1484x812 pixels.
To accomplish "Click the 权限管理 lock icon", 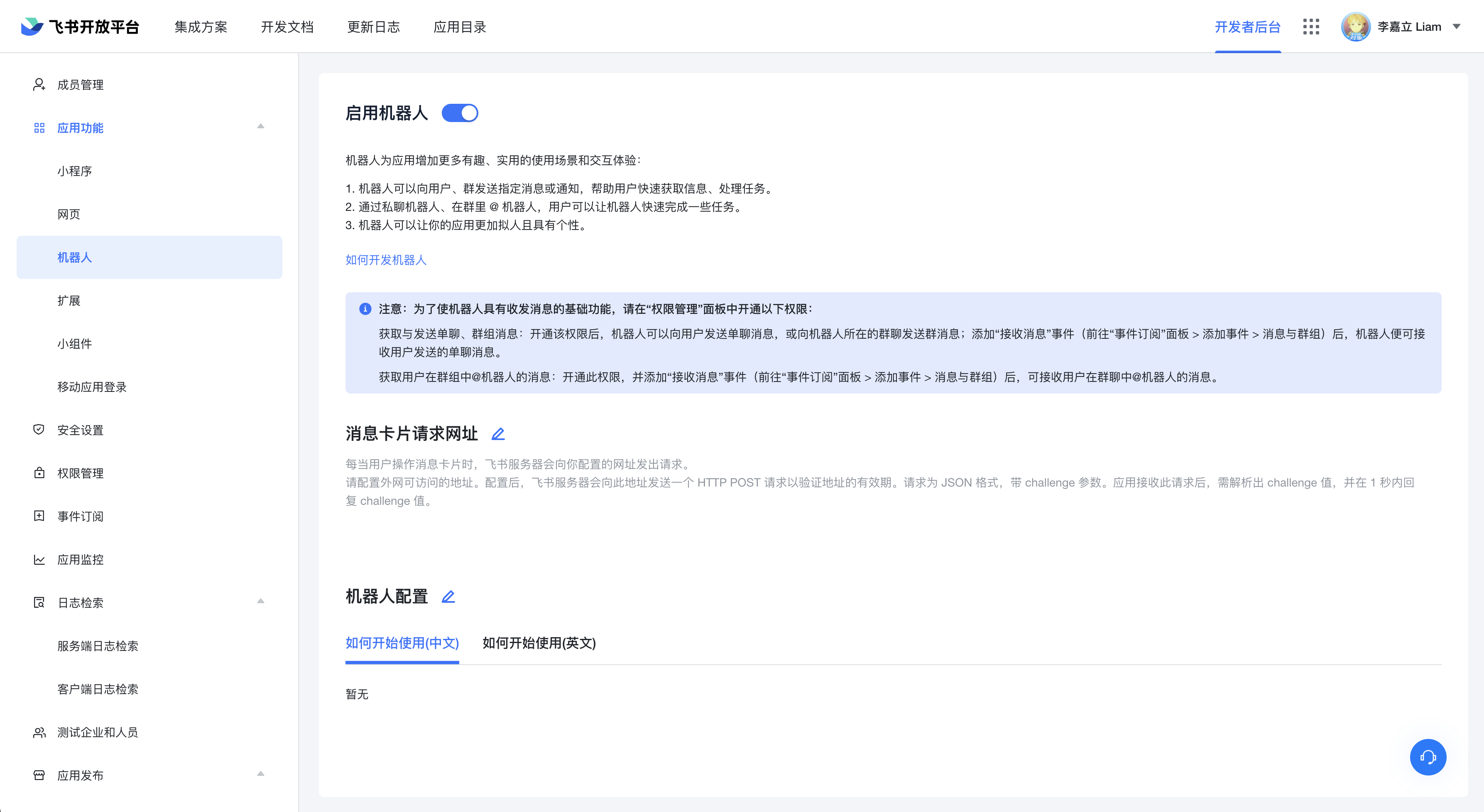I will pos(39,473).
